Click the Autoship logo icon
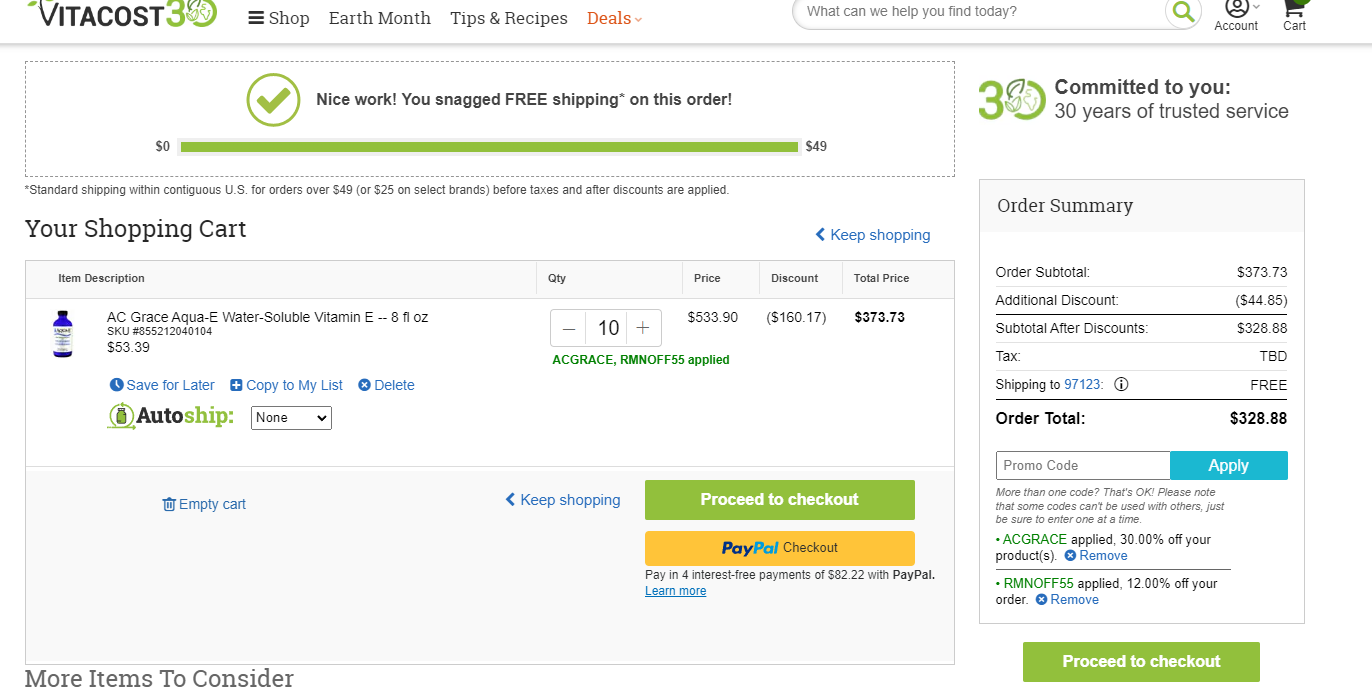This screenshot has width=1372, height=695. pos(171,416)
